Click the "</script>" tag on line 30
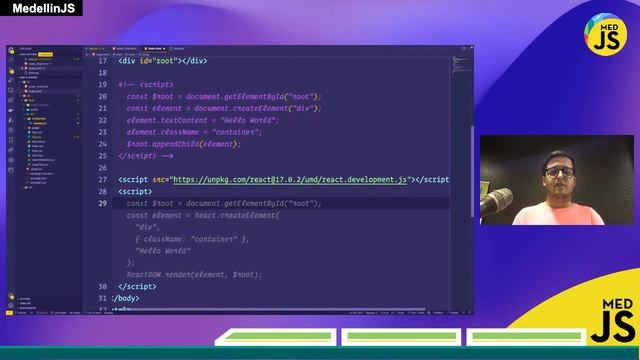The image size is (640, 360). pos(137,287)
